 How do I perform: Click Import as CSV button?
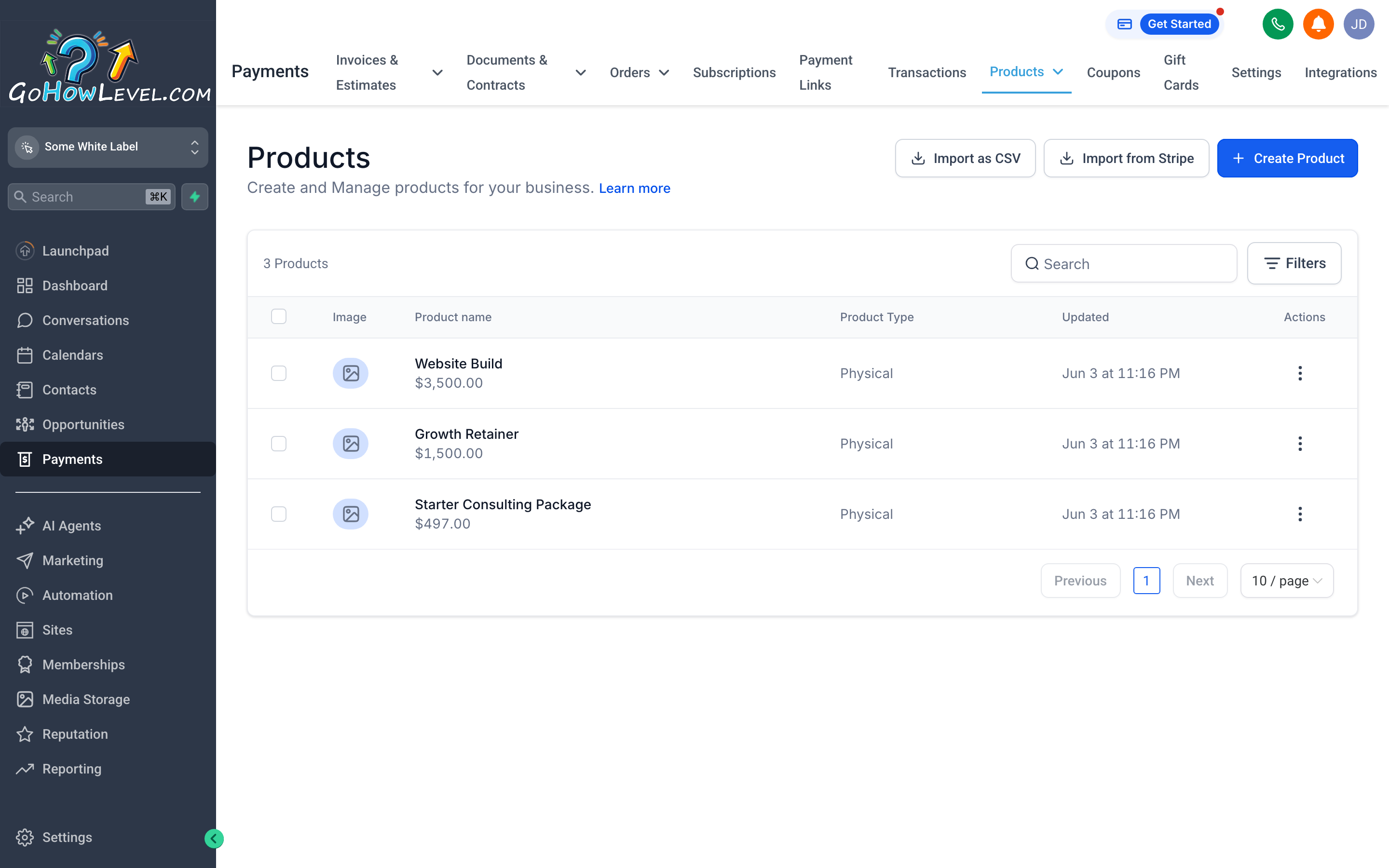966,159
